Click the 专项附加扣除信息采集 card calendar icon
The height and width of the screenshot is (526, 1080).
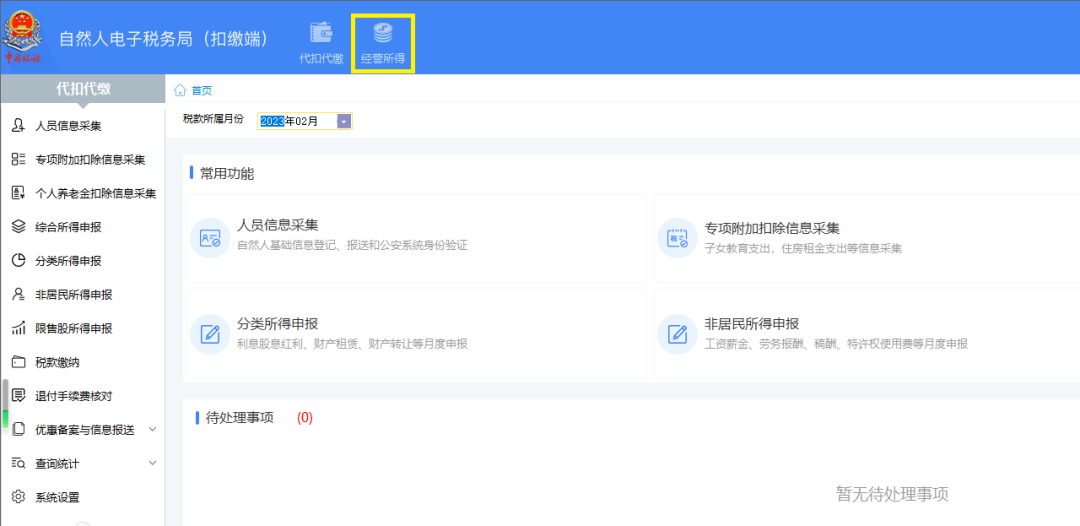point(677,238)
